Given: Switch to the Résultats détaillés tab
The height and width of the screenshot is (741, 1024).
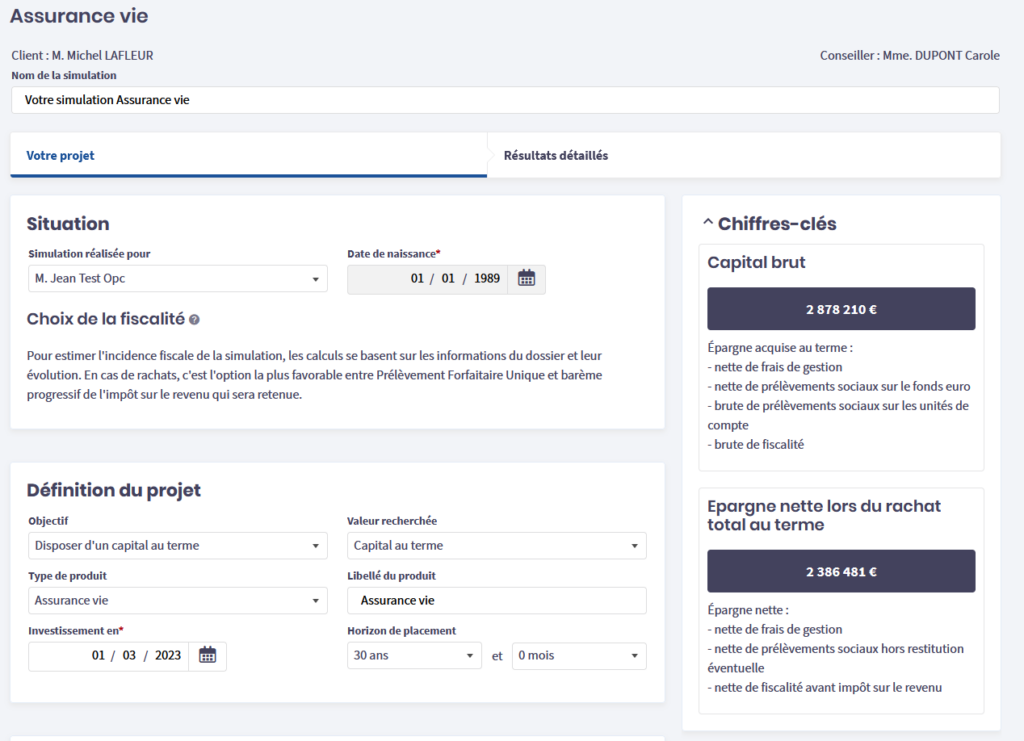Looking at the screenshot, I should [x=555, y=156].
